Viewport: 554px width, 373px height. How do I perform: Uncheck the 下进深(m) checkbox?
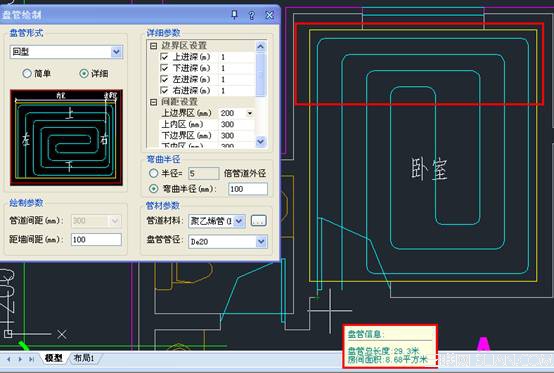point(164,68)
